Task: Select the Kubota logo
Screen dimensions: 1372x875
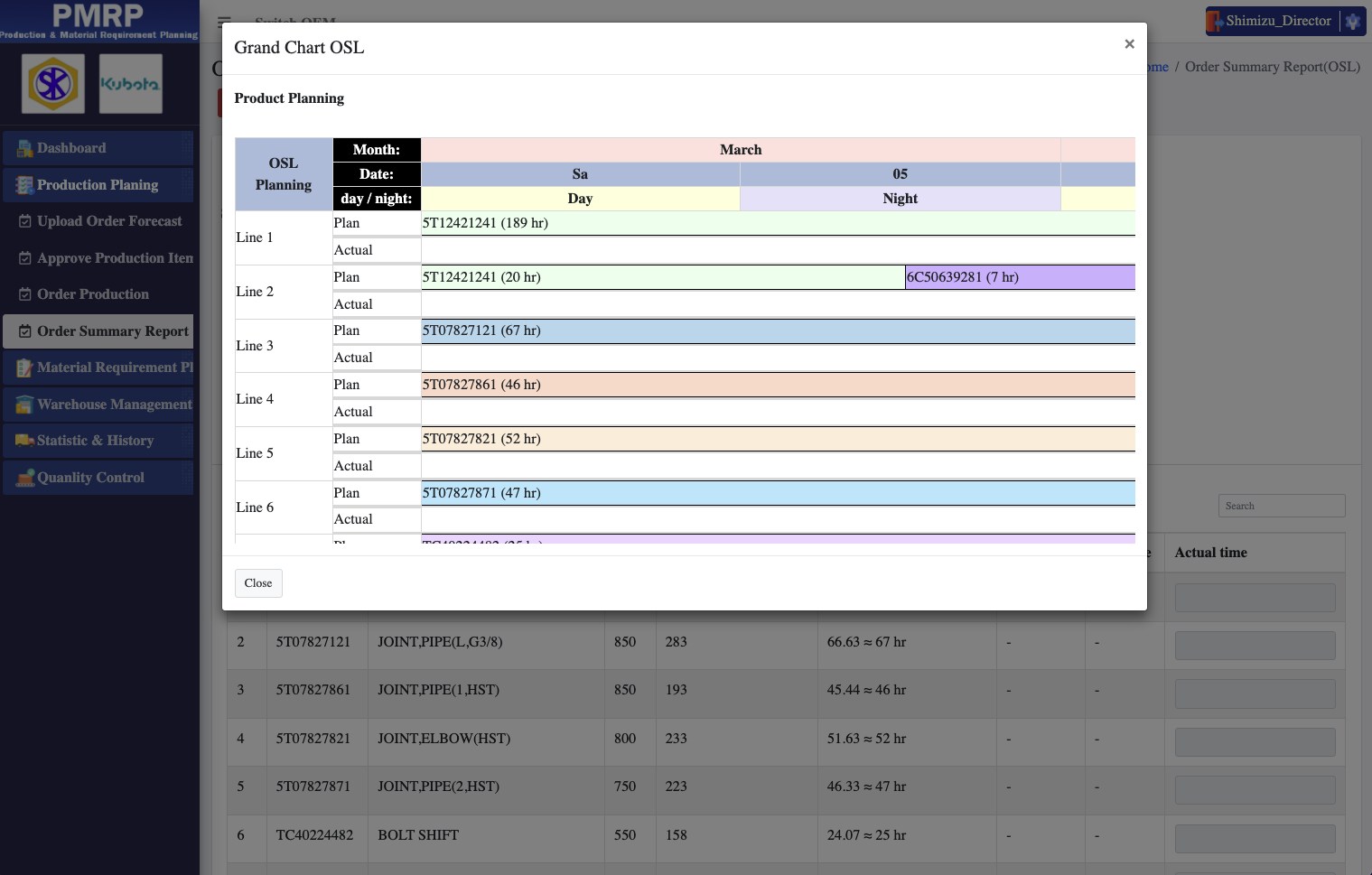Action: (131, 84)
